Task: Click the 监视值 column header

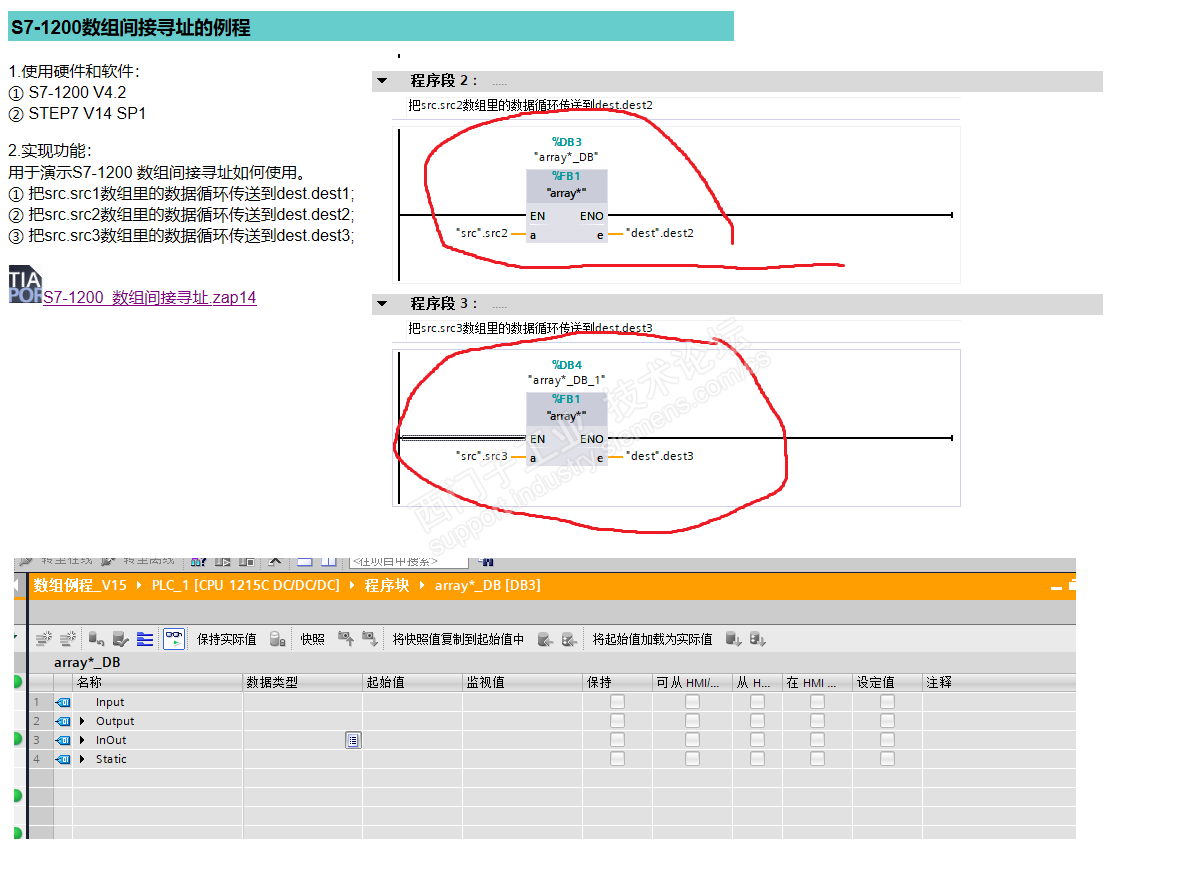Action: (522, 682)
